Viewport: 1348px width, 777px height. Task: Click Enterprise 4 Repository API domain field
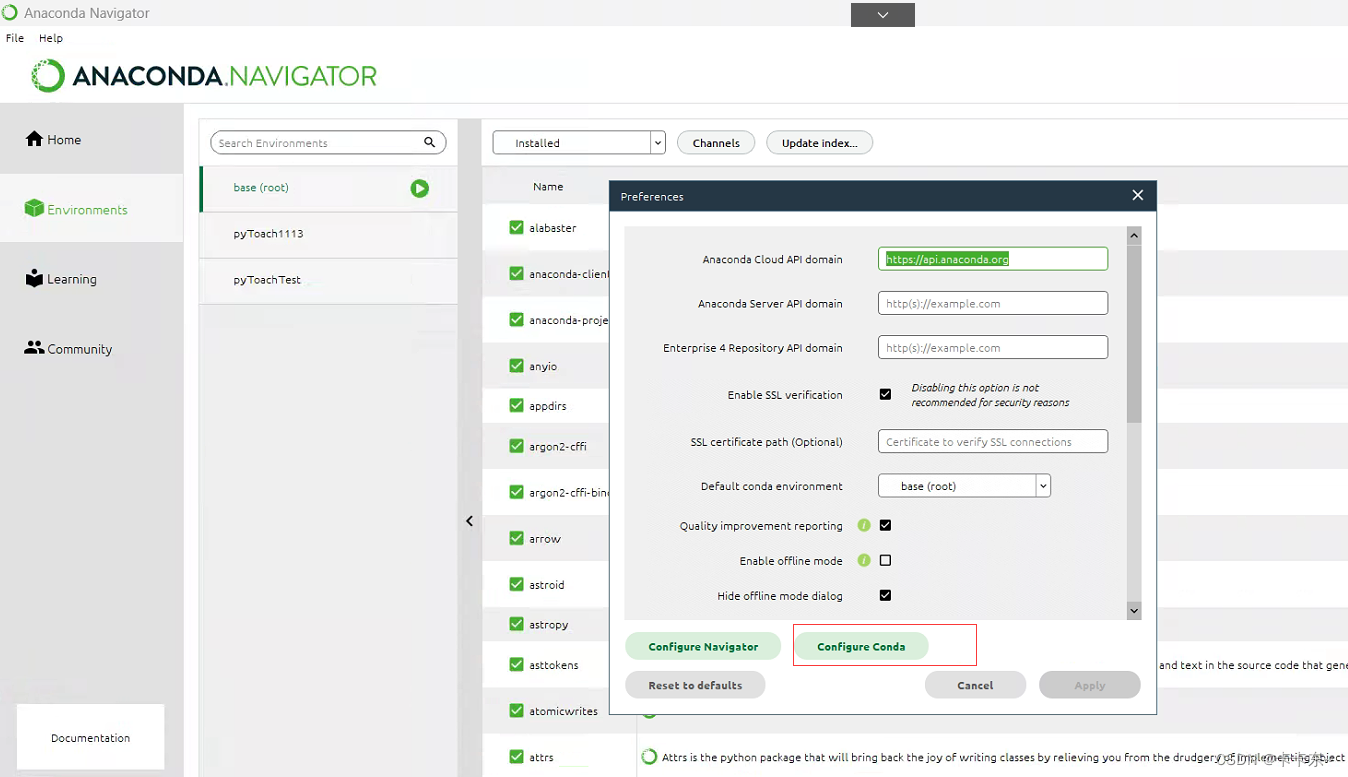(993, 347)
